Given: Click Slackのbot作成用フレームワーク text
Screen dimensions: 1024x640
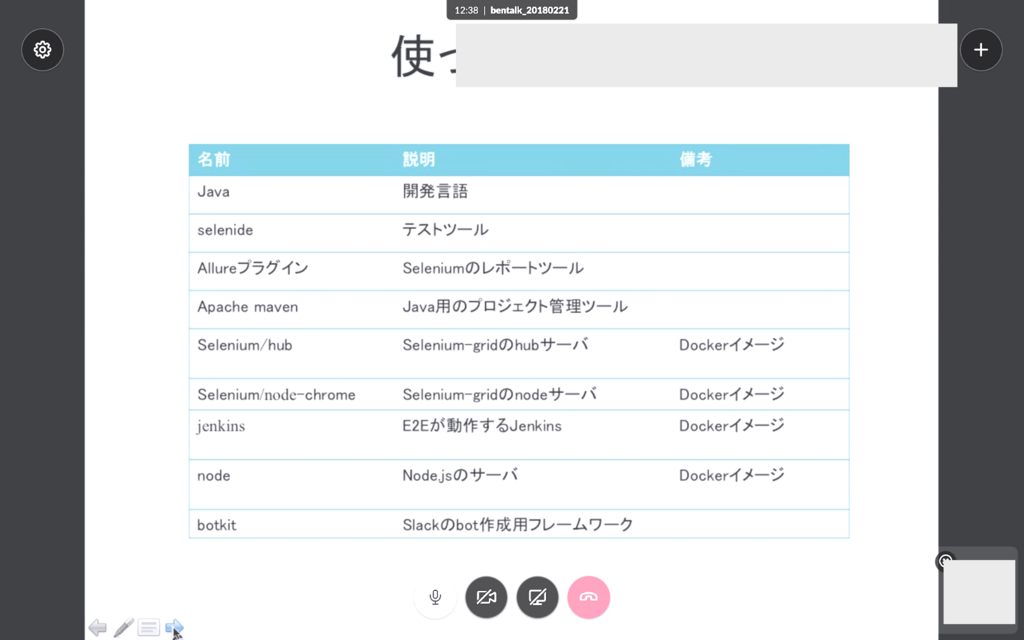Looking at the screenshot, I should [x=518, y=524].
